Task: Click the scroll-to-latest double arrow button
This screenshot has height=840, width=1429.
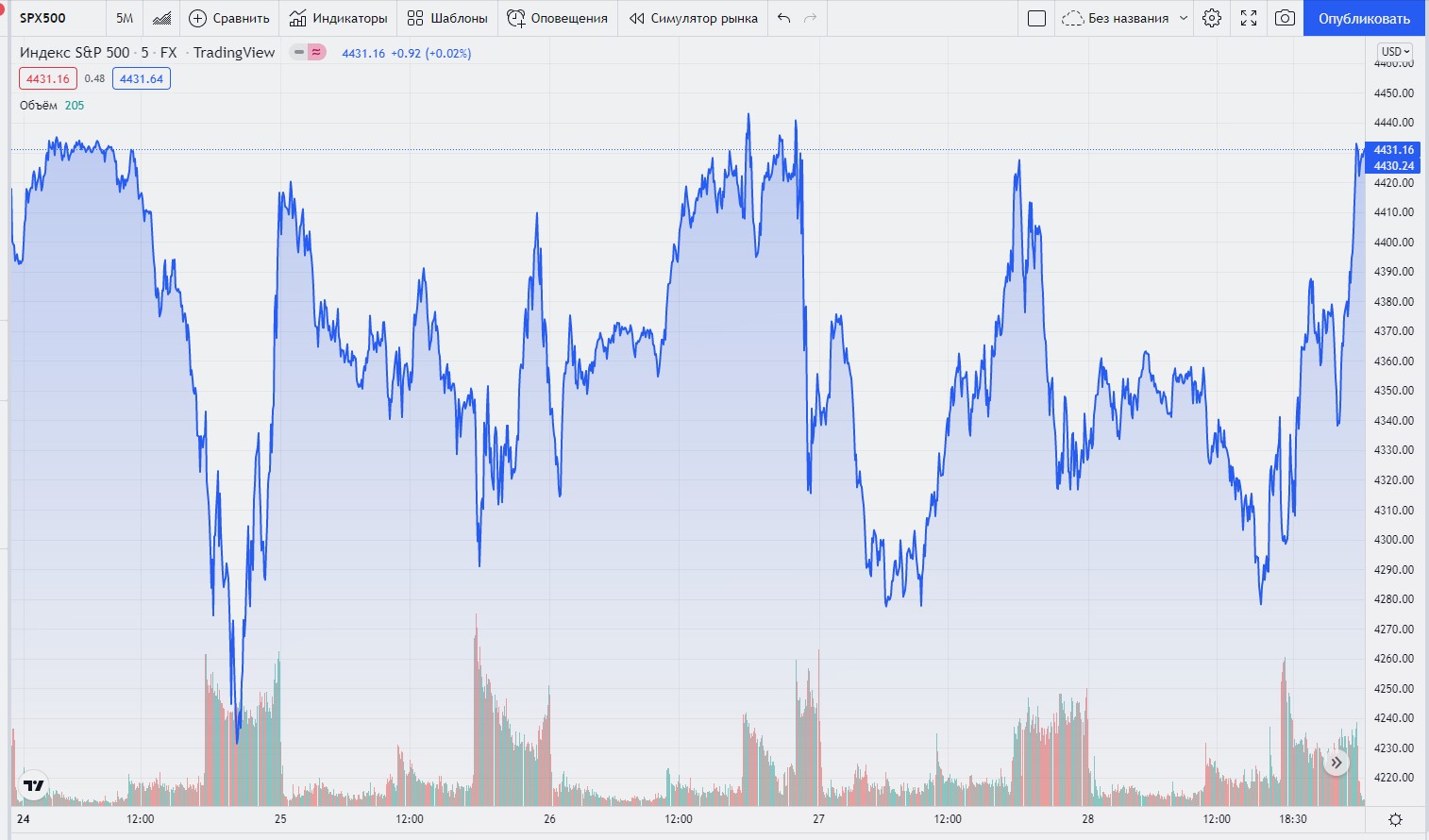Action: [x=1337, y=763]
